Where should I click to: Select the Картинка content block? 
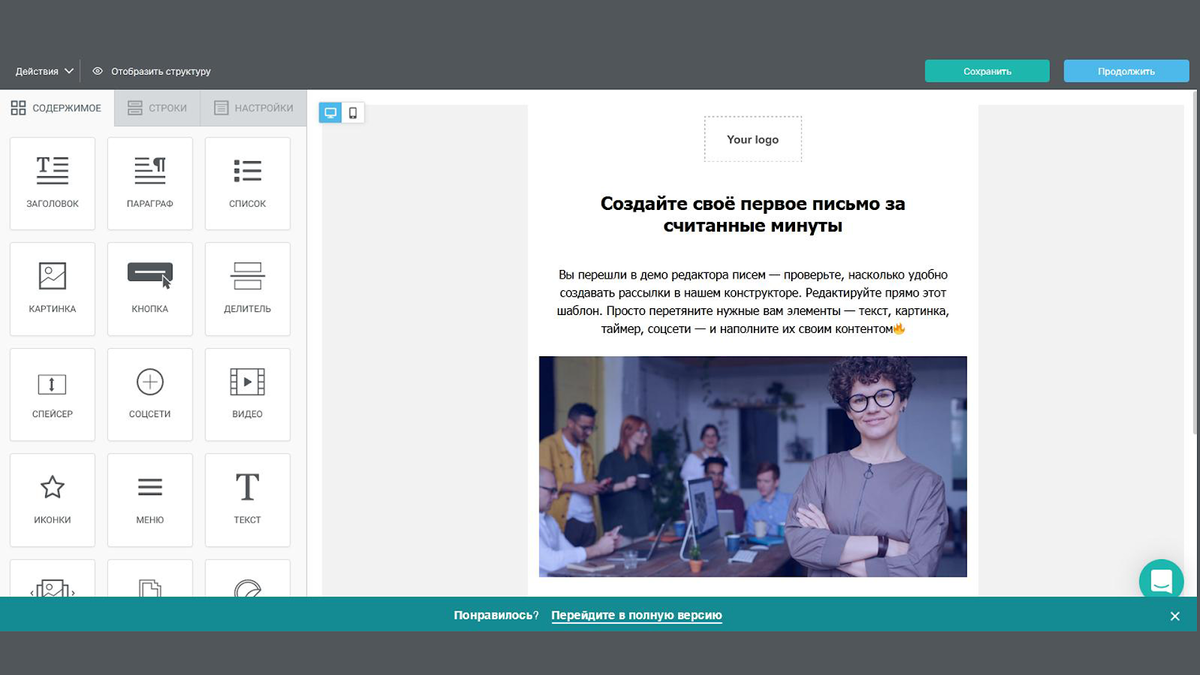click(52, 289)
